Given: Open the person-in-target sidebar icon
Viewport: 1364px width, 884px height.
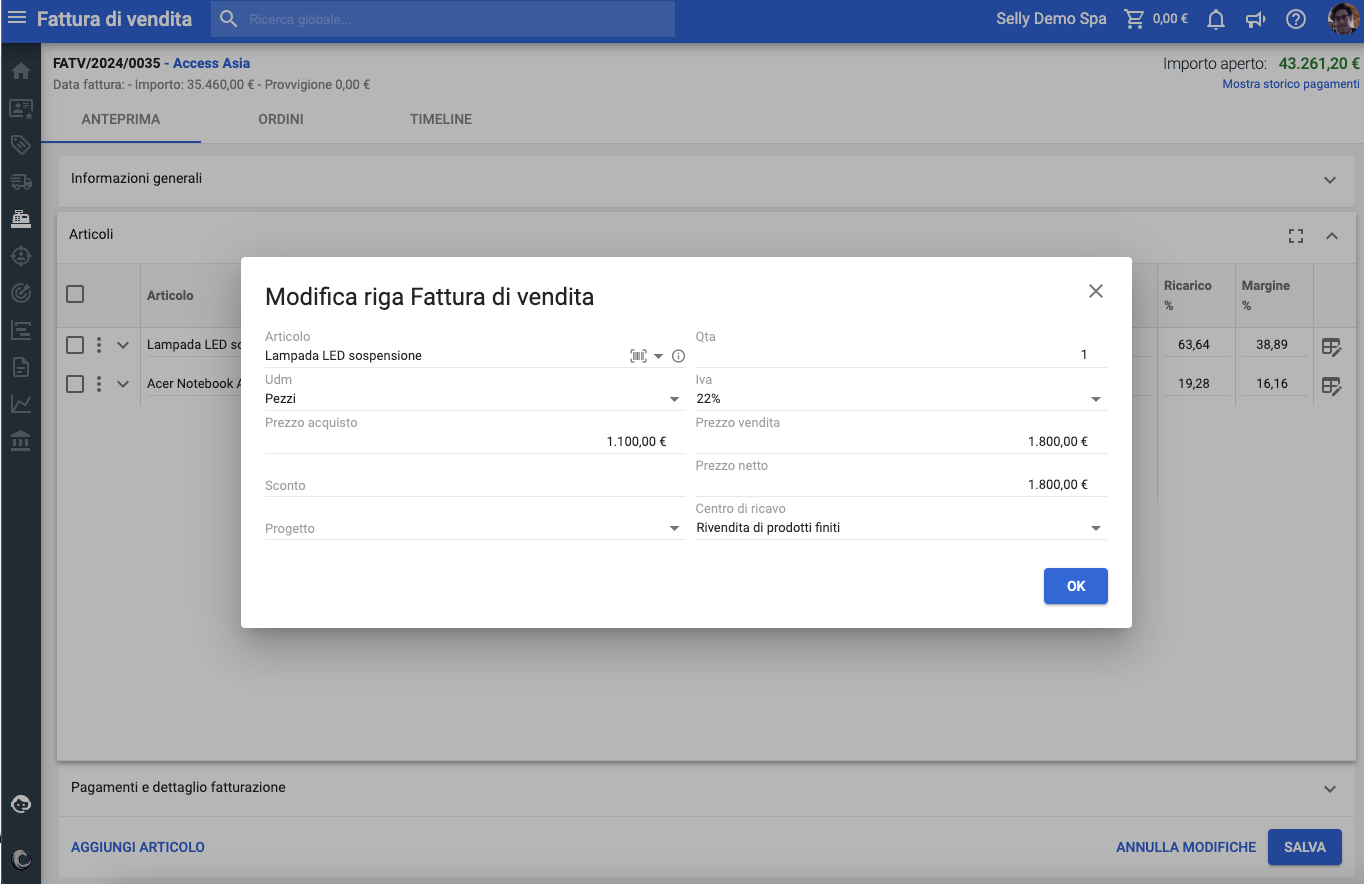Looking at the screenshot, I should [x=20, y=255].
